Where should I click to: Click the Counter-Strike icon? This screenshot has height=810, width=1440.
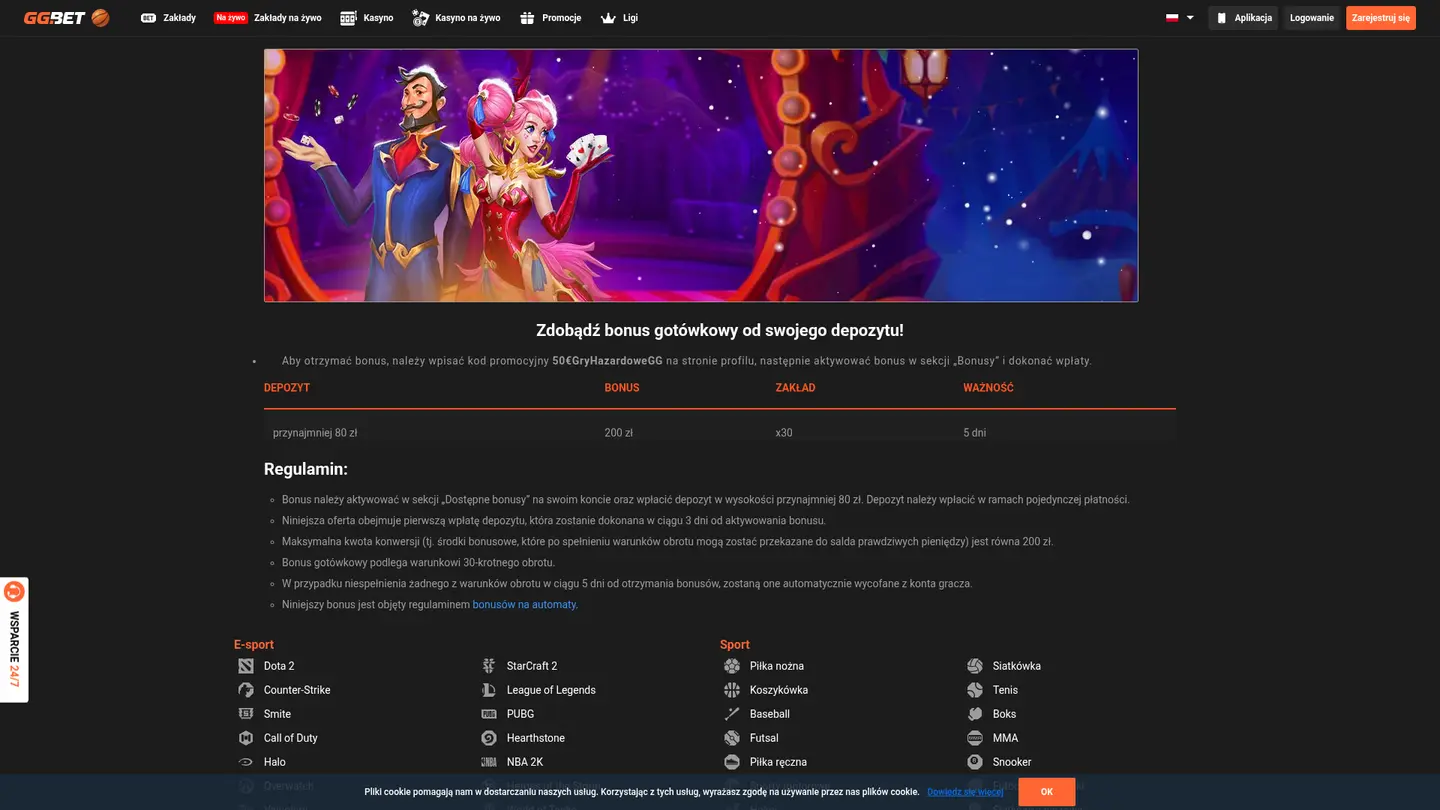coord(246,690)
